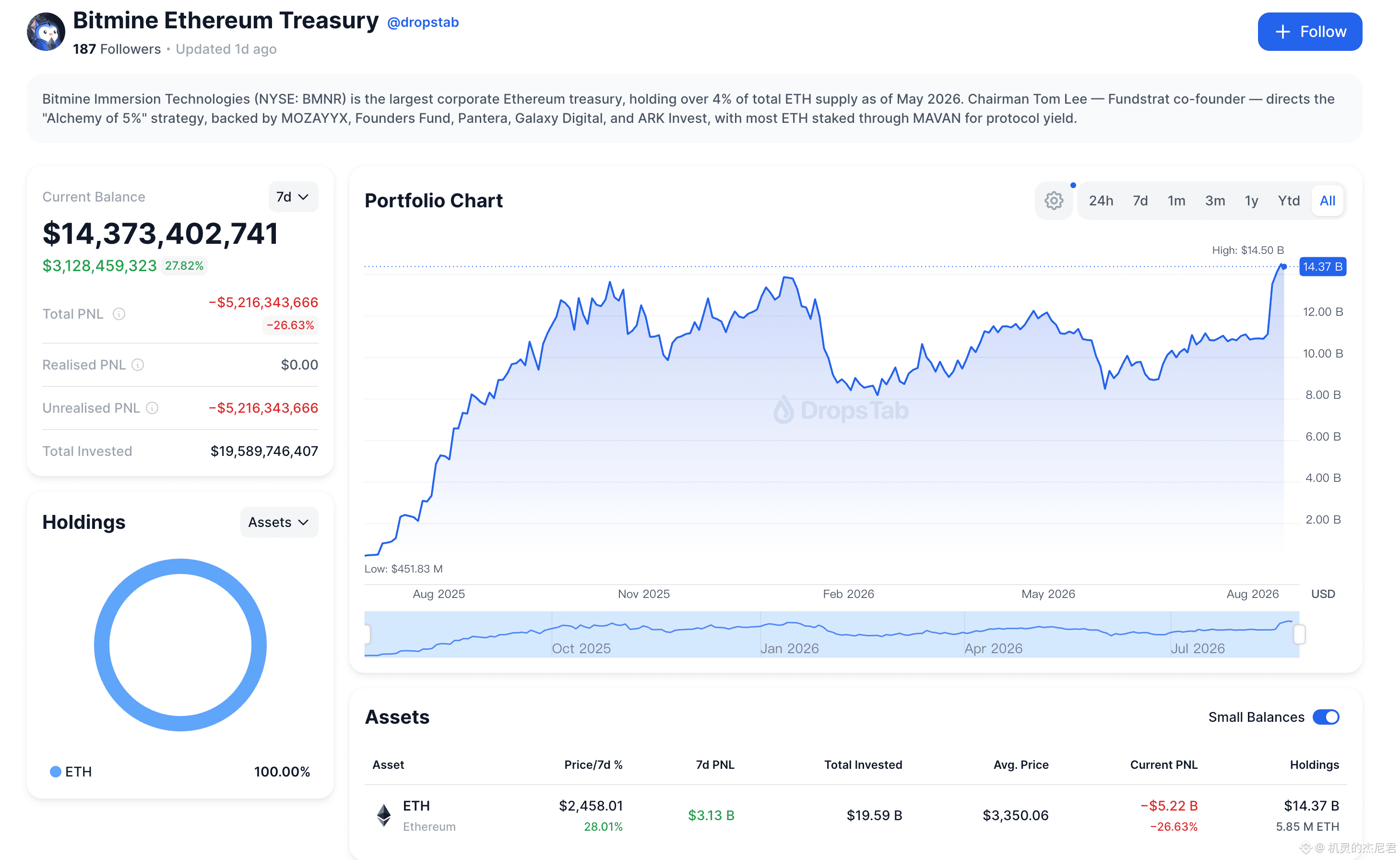Click the $14,373,402,741 current balance
Image resolution: width=1400 pixels, height=860 pixels.
coord(160,234)
